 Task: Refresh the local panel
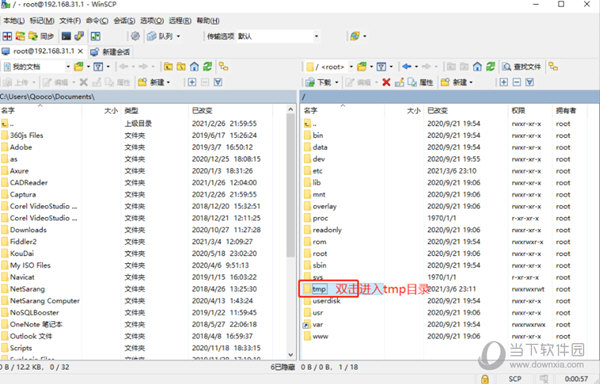click(x=207, y=67)
